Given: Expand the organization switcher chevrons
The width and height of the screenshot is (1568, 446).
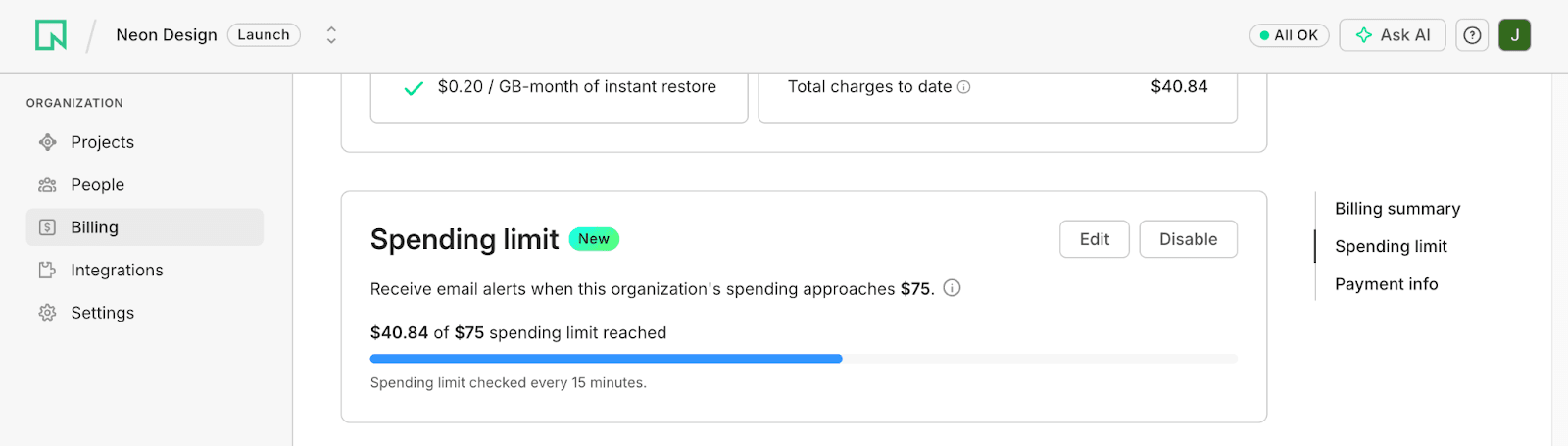Looking at the screenshot, I should [331, 35].
